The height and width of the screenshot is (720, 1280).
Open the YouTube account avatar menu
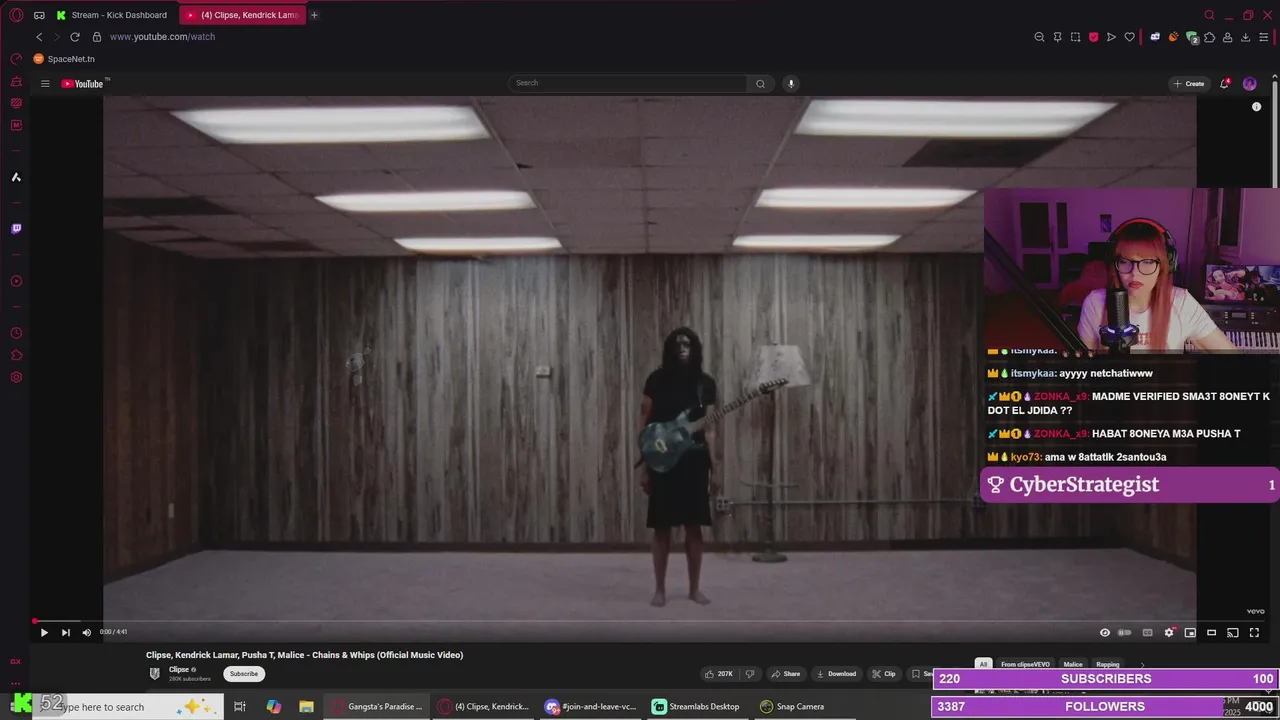click(1249, 84)
